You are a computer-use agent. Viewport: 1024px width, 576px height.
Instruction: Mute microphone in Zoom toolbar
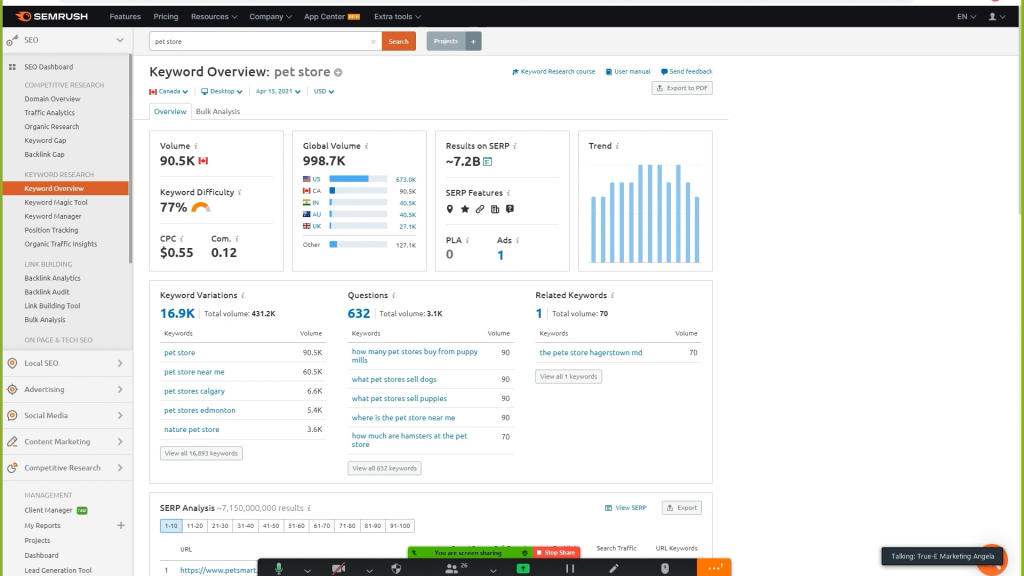coord(279,568)
